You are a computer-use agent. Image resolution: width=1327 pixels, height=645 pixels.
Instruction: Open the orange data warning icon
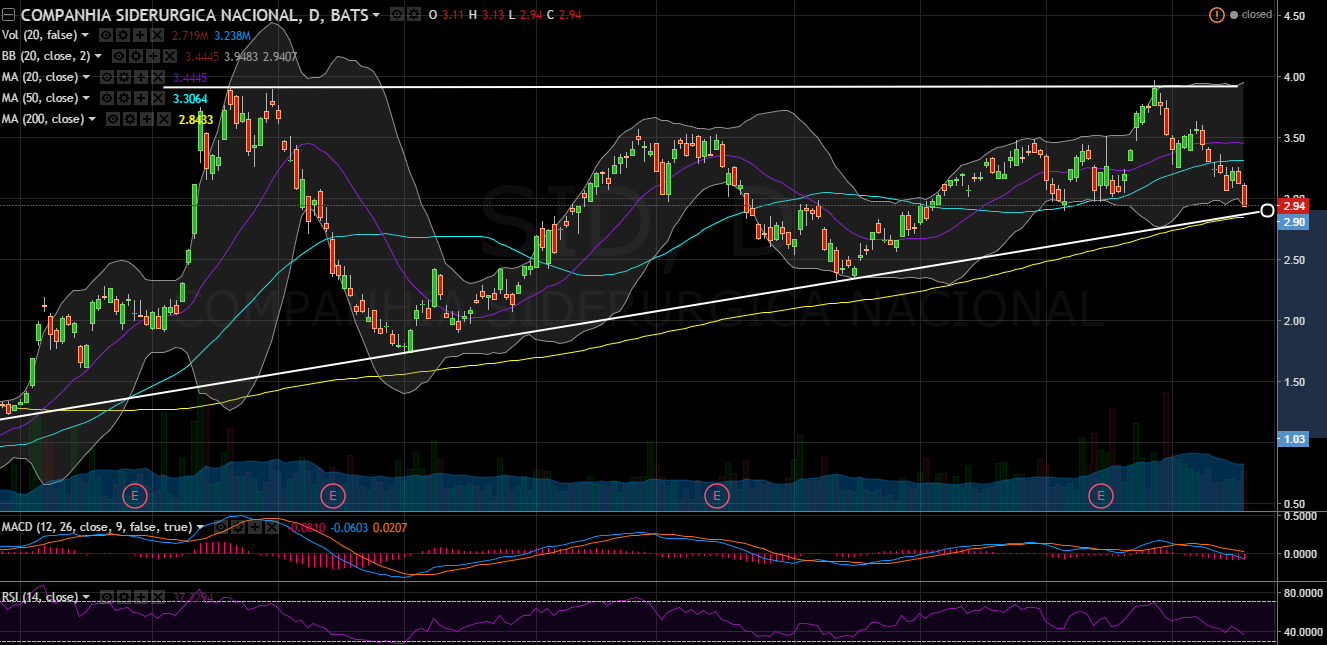[x=1216, y=15]
